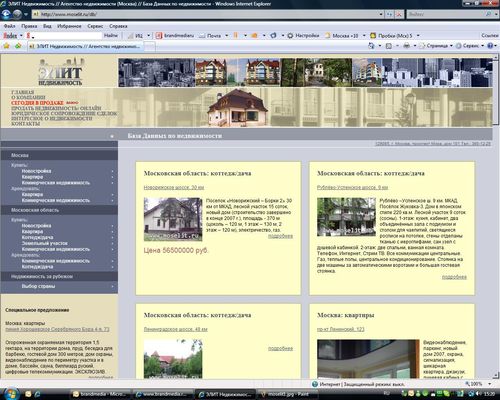Click подробнее under Новорижское listing
Screen dimensions: 500x400
tap(280, 236)
